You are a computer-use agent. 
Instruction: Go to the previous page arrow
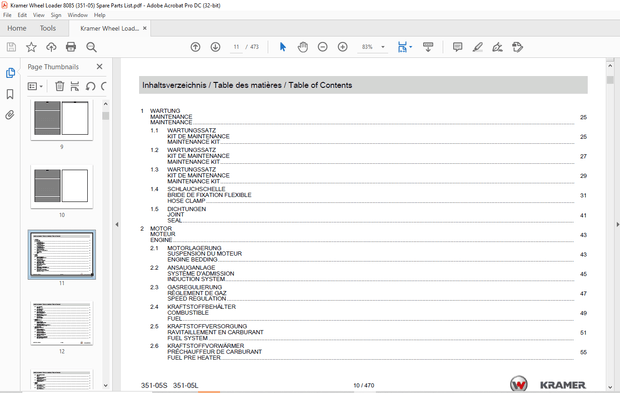pyautogui.click(x=195, y=47)
